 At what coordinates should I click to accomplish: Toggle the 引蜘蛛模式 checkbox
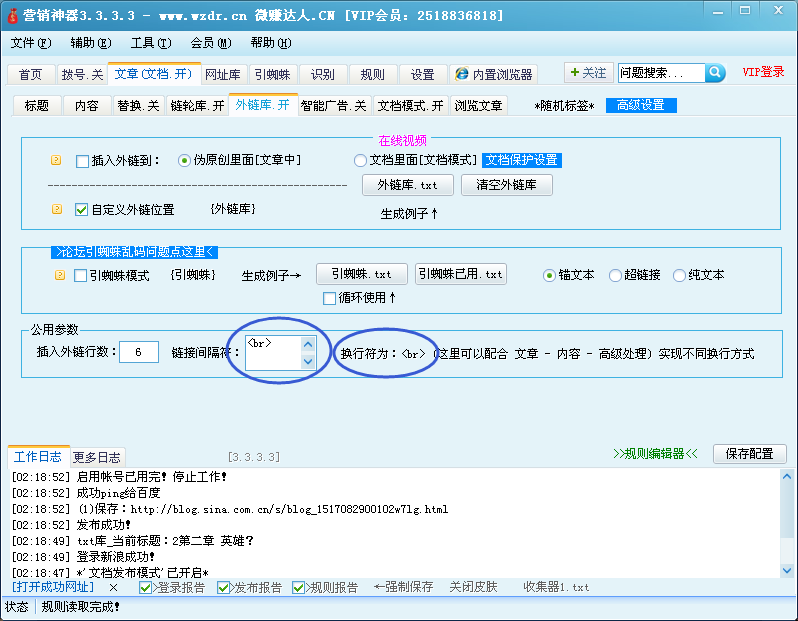(x=80, y=275)
